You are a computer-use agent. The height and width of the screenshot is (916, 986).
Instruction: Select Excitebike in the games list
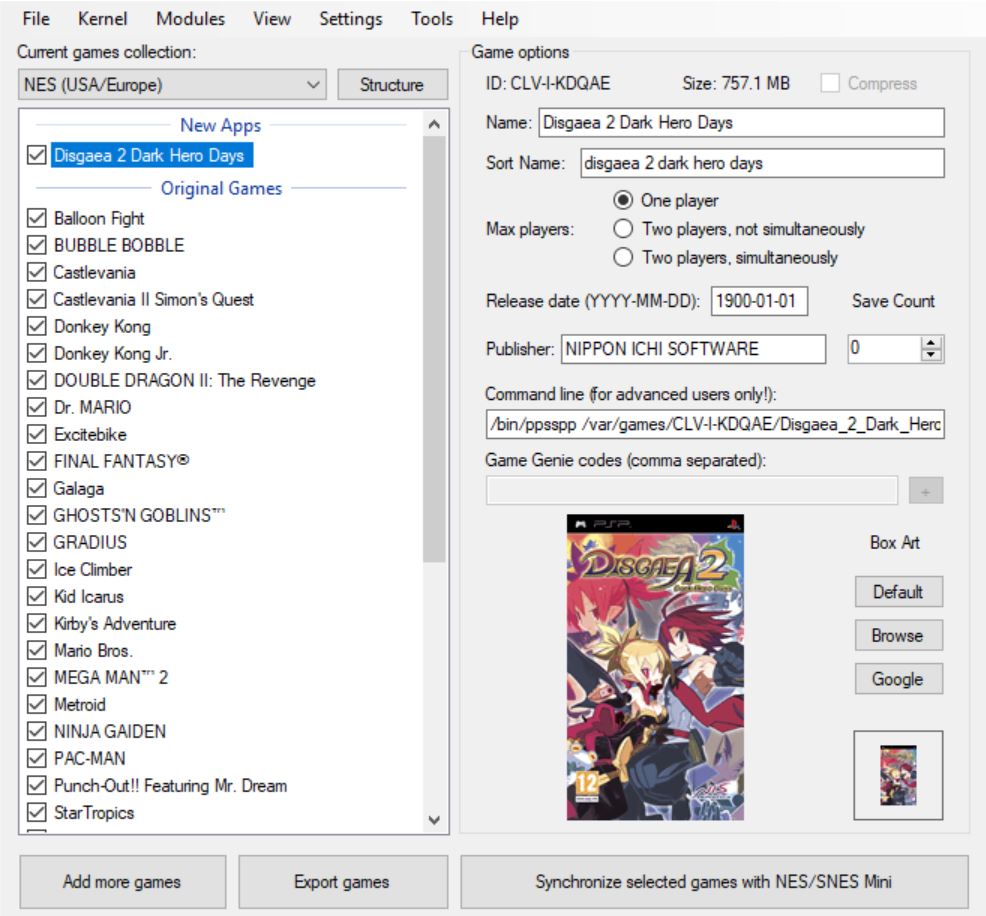point(91,435)
